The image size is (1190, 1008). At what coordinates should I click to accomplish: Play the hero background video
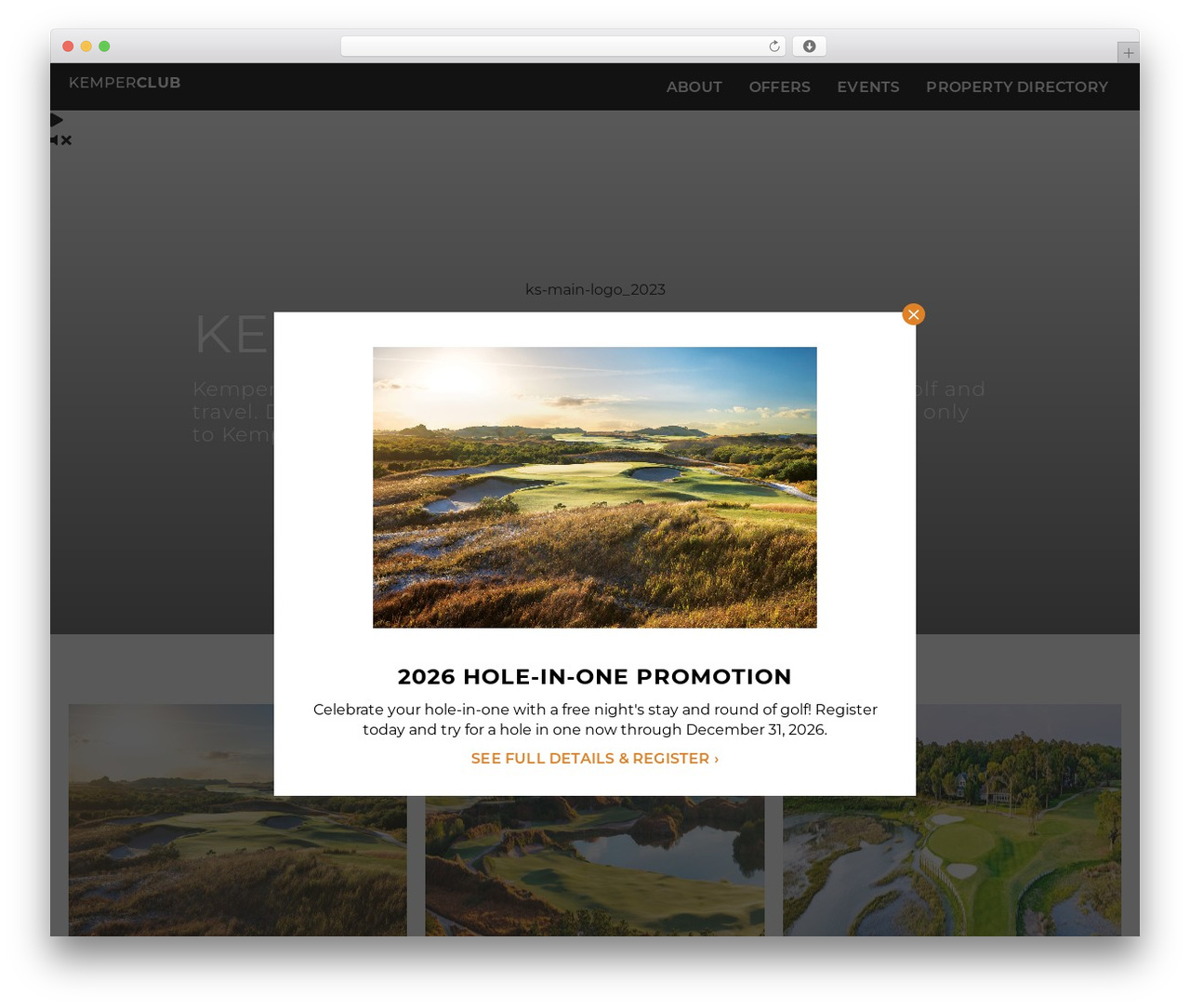(57, 120)
